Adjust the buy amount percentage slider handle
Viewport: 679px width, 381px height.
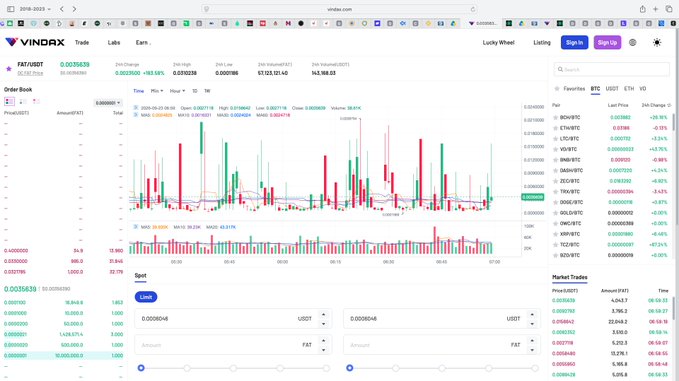(x=141, y=368)
